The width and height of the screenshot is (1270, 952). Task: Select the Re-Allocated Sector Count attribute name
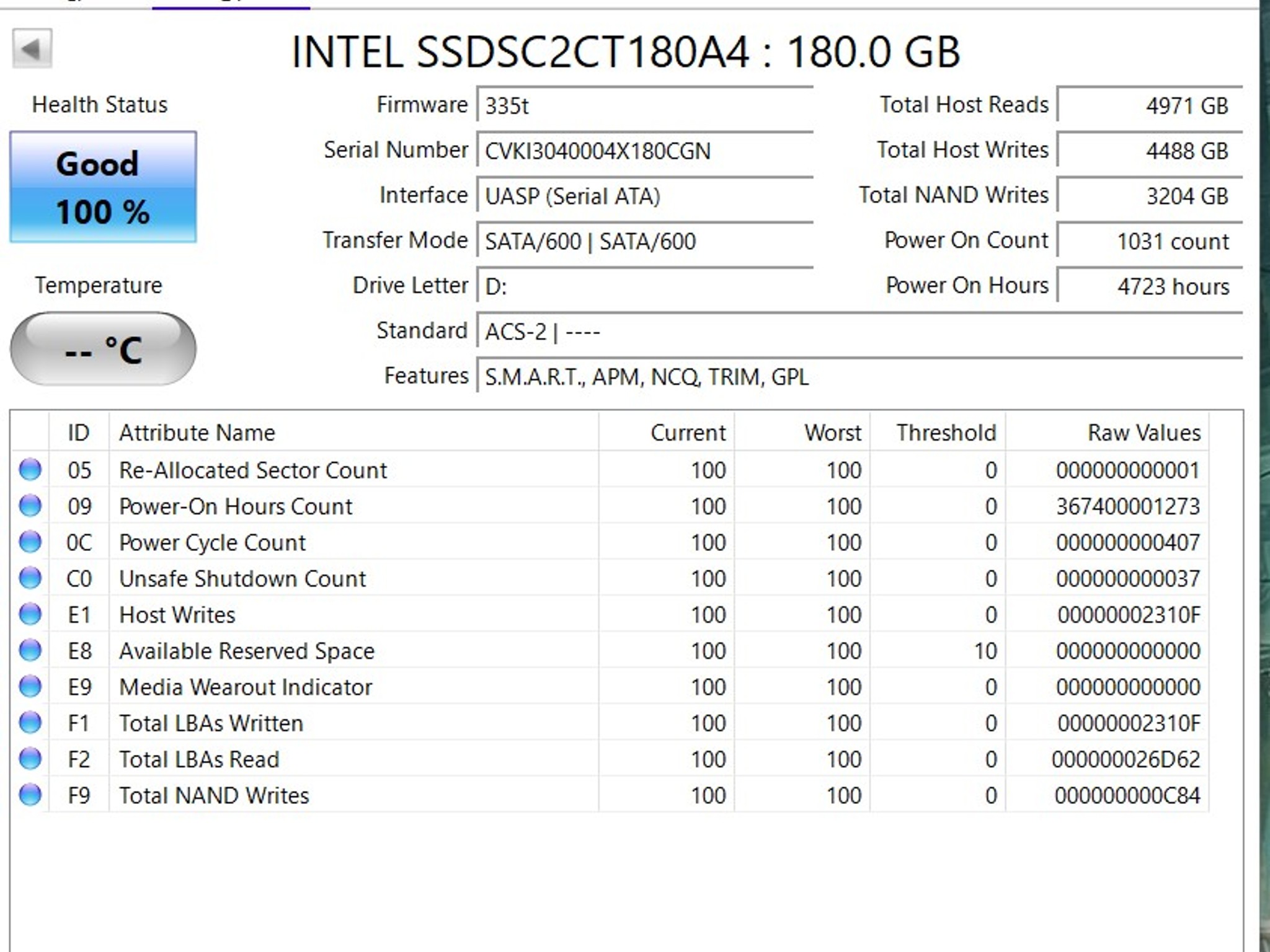252,470
